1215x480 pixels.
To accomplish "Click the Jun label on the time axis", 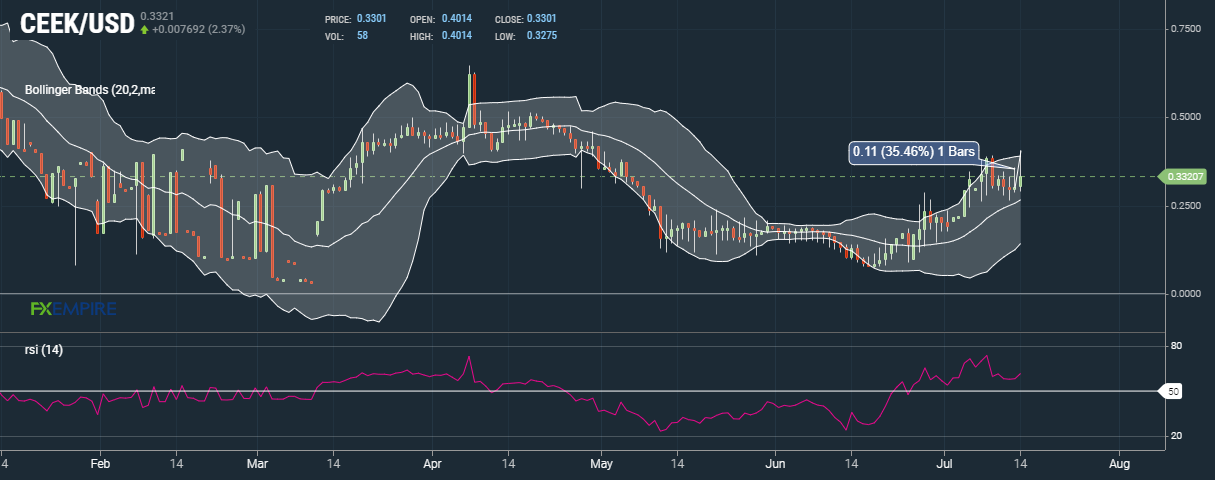I will [x=775, y=465].
